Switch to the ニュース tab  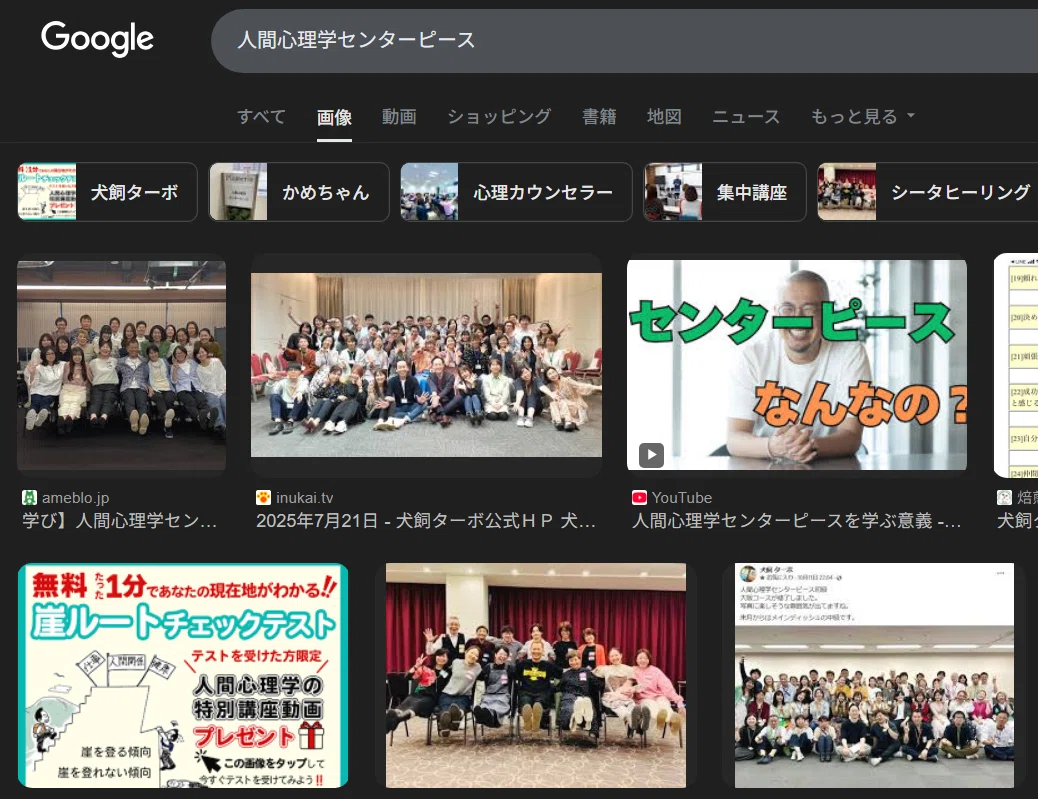pos(746,117)
